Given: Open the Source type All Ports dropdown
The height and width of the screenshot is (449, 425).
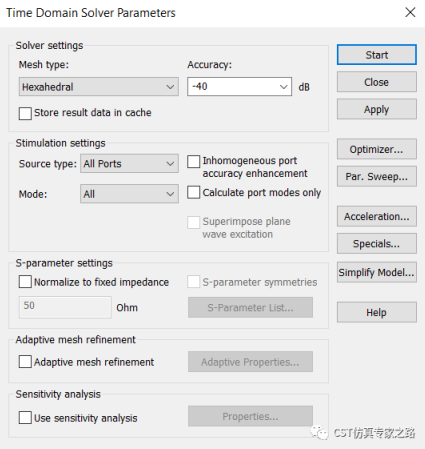Looking at the screenshot, I should coord(129,163).
